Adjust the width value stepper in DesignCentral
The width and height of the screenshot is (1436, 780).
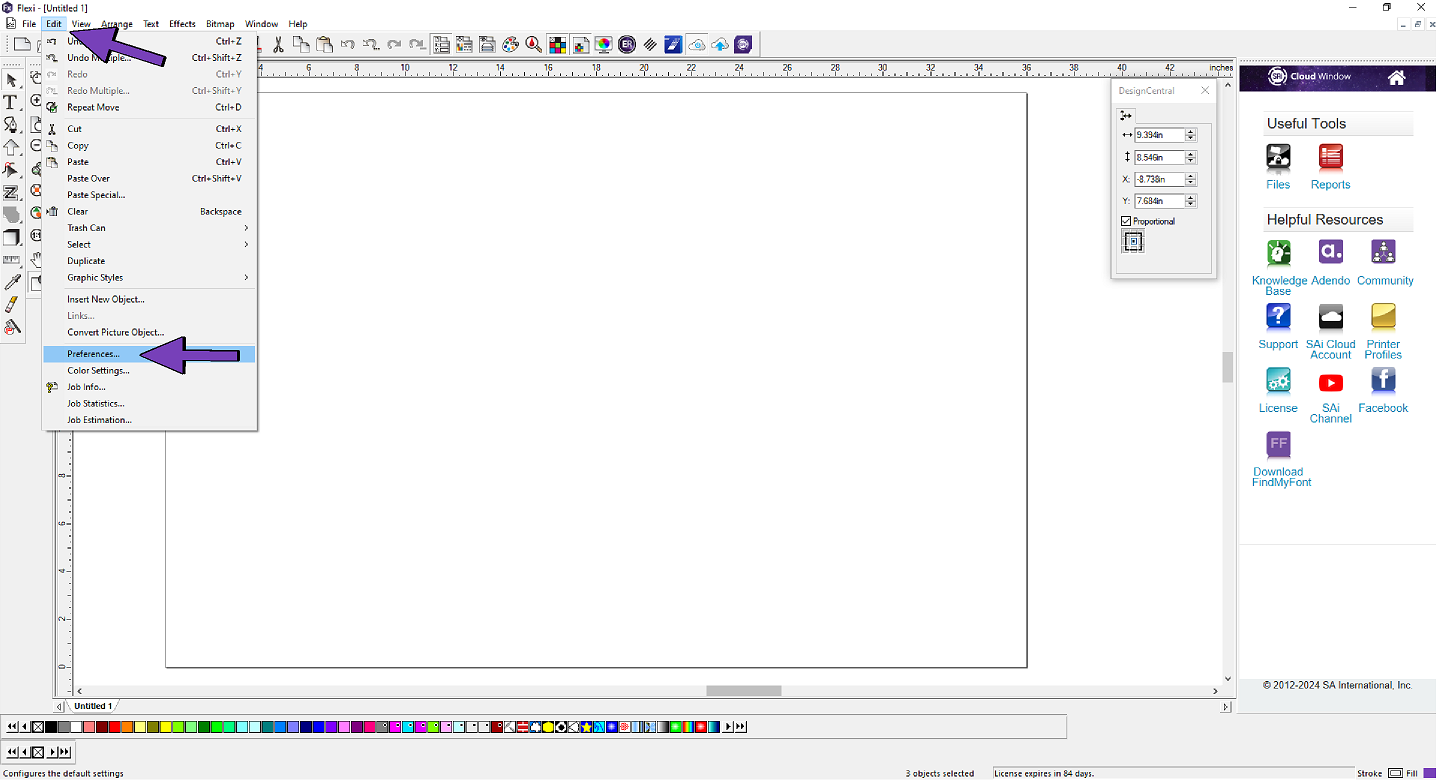(1190, 135)
